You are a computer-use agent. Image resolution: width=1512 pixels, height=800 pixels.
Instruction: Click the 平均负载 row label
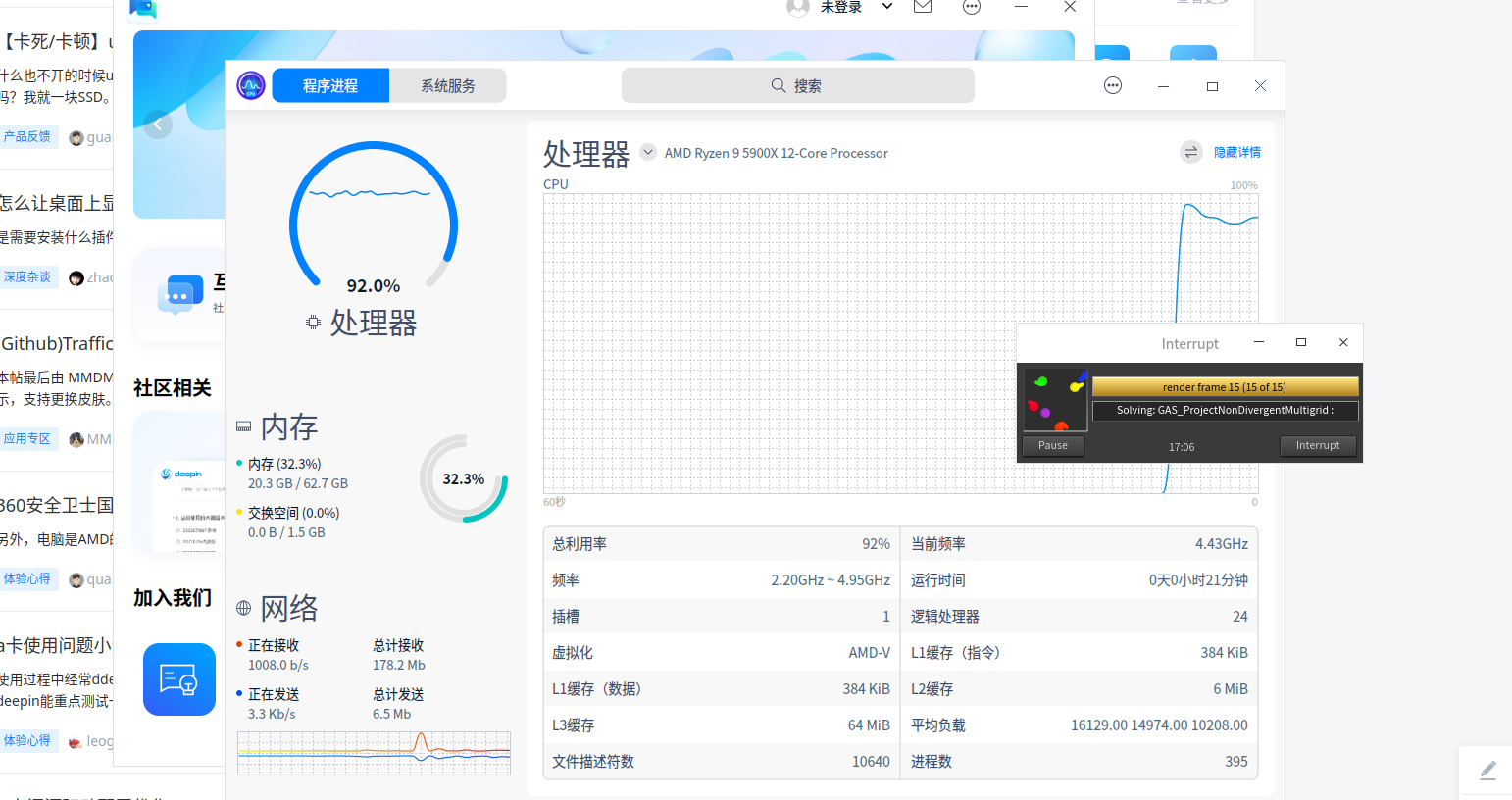pyautogui.click(x=938, y=725)
